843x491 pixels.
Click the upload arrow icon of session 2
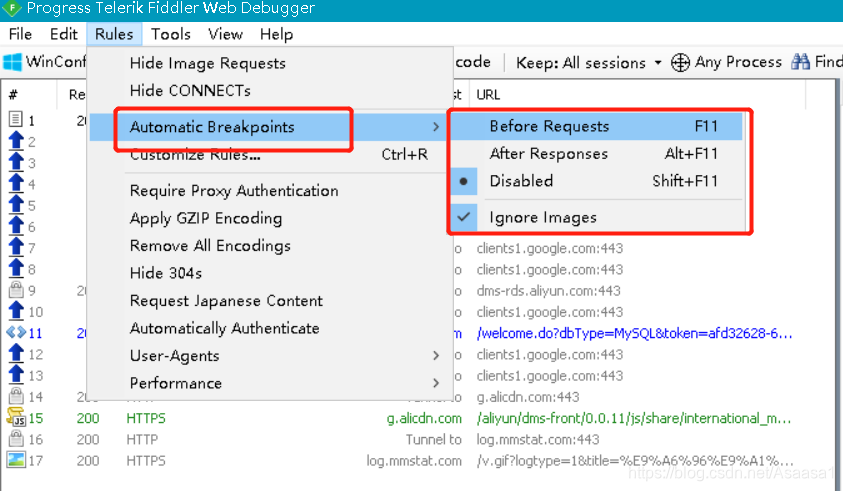(x=16, y=141)
